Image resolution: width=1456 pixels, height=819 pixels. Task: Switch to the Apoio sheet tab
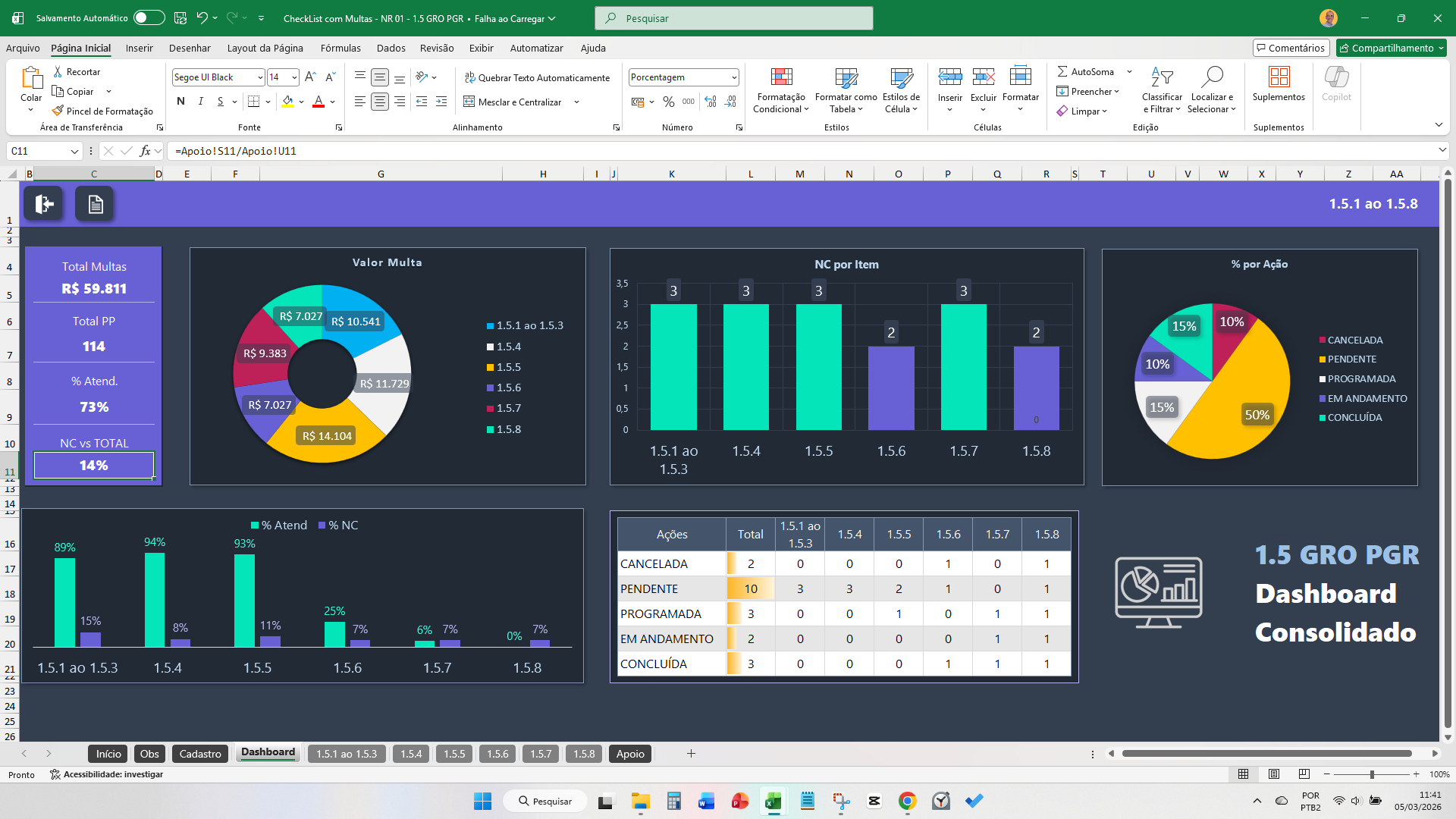630,753
